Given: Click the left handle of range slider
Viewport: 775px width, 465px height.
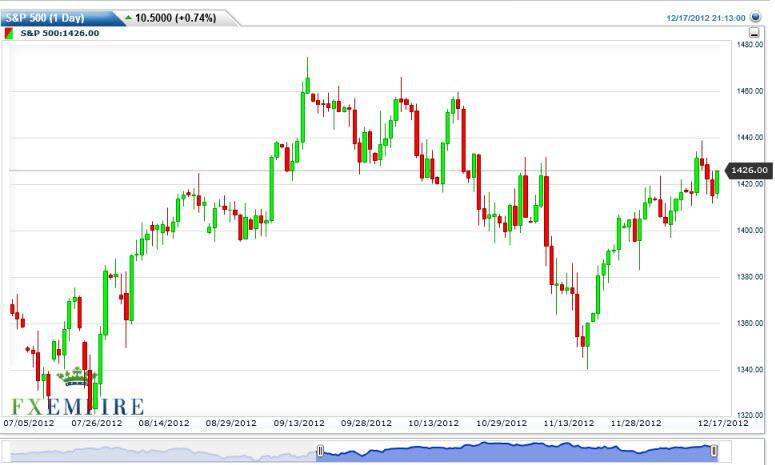Looking at the screenshot, I should click(x=320, y=452).
